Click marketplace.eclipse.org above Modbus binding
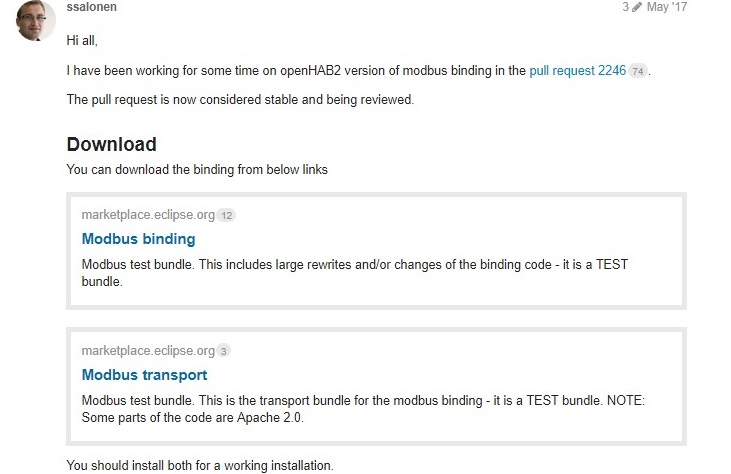The image size is (731, 474). [x=148, y=215]
